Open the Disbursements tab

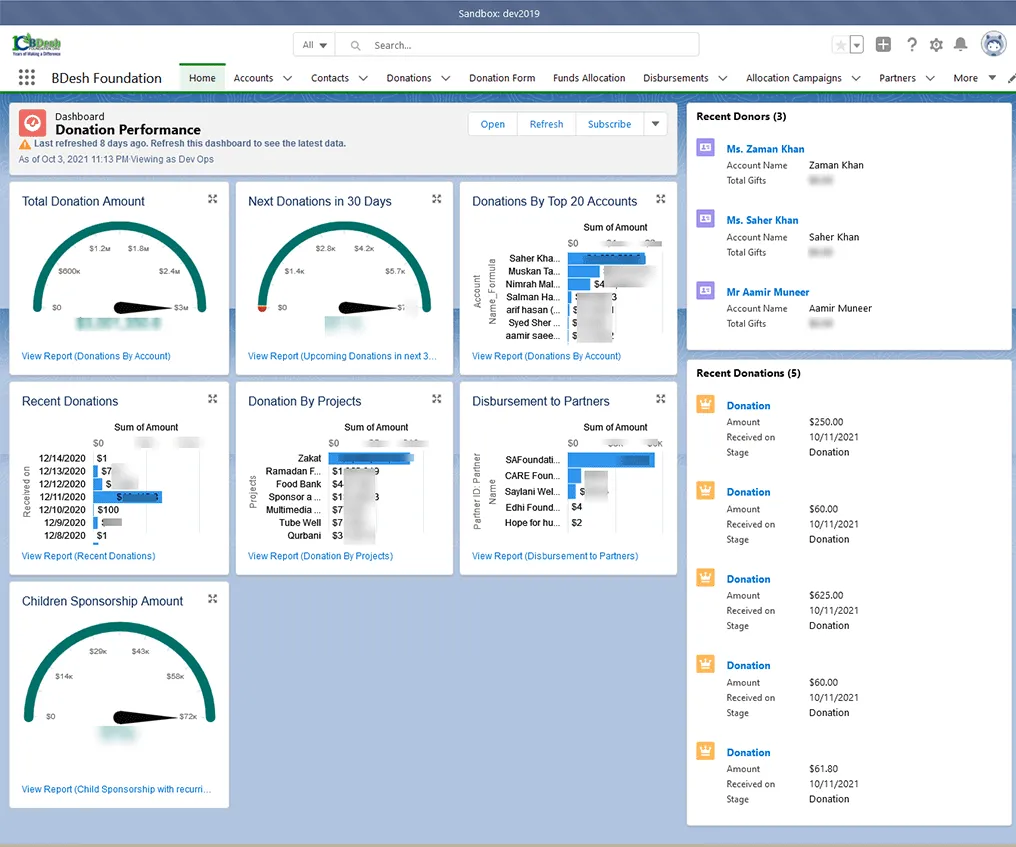click(x=676, y=78)
